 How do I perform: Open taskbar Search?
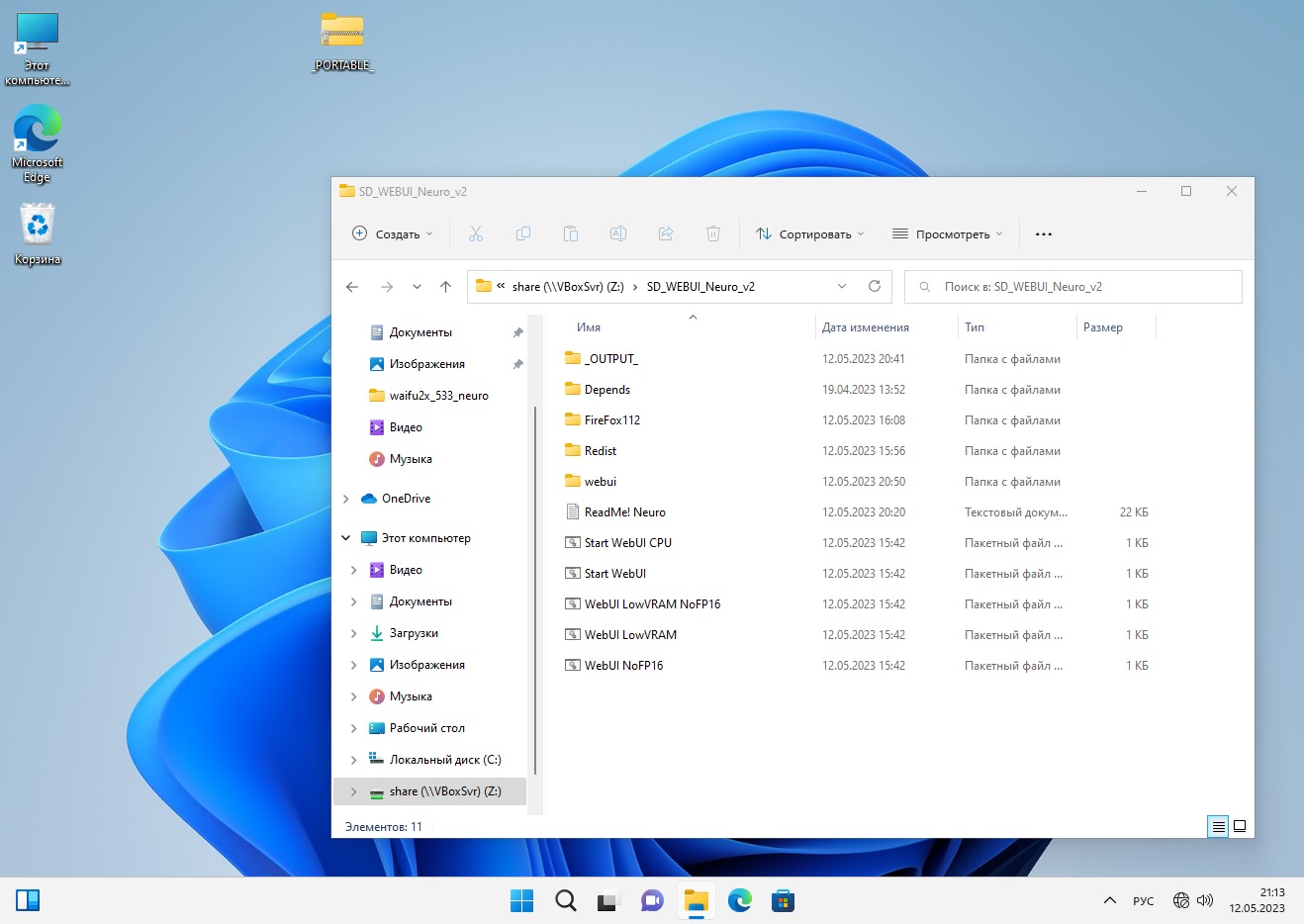pyautogui.click(x=566, y=901)
